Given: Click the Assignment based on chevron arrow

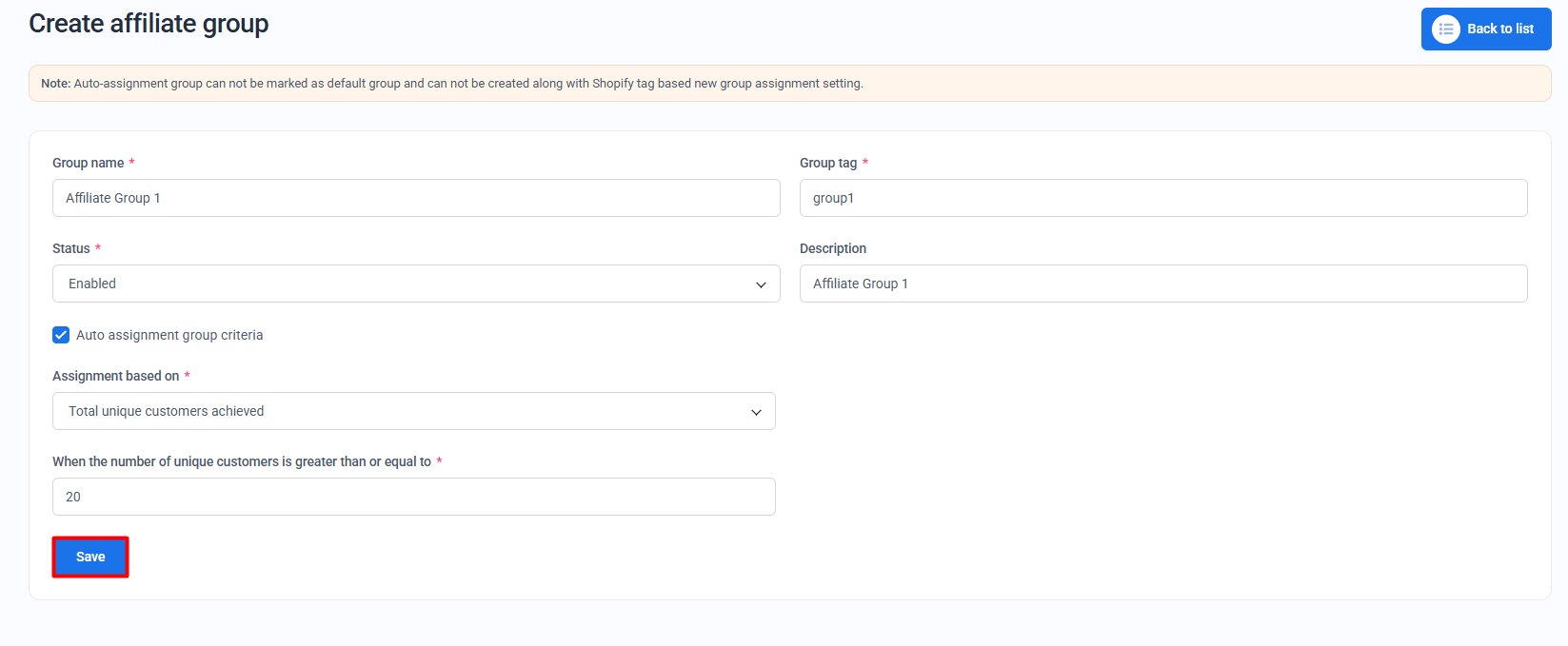Looking at the screenshot, I should [x=756, y=412].
